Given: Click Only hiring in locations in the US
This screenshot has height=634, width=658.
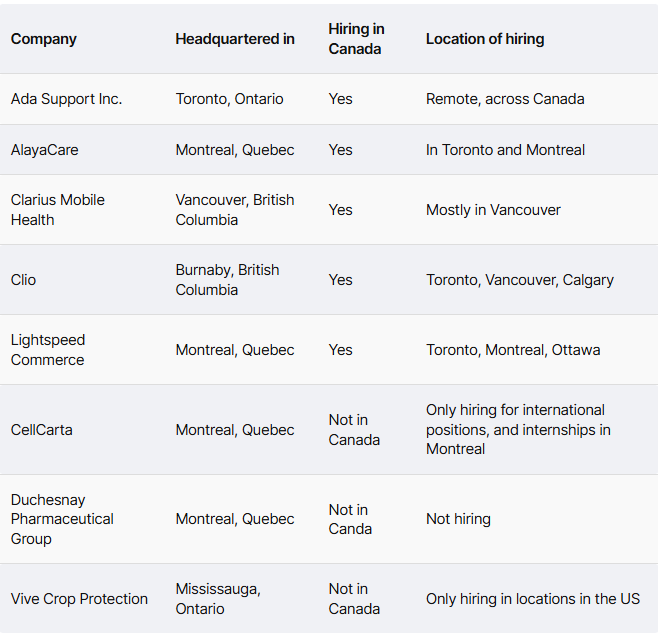Looking at the screenshot, I should (x=532, y=599).
